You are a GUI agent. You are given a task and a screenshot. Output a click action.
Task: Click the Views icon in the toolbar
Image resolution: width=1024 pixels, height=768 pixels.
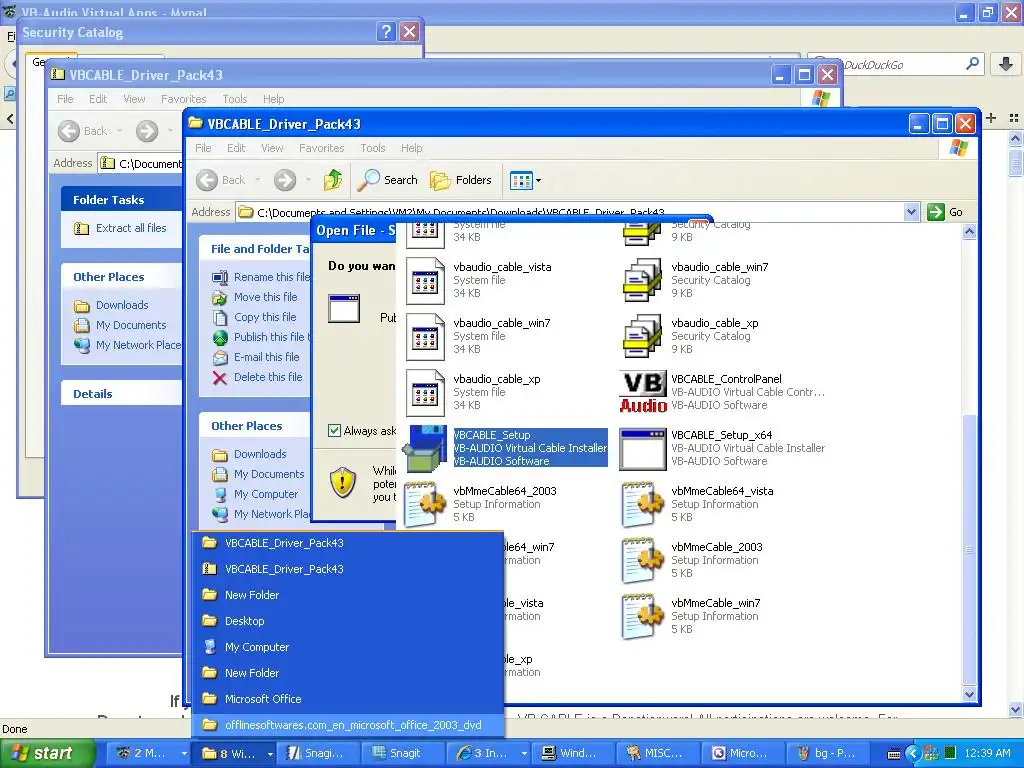[520, 180]
